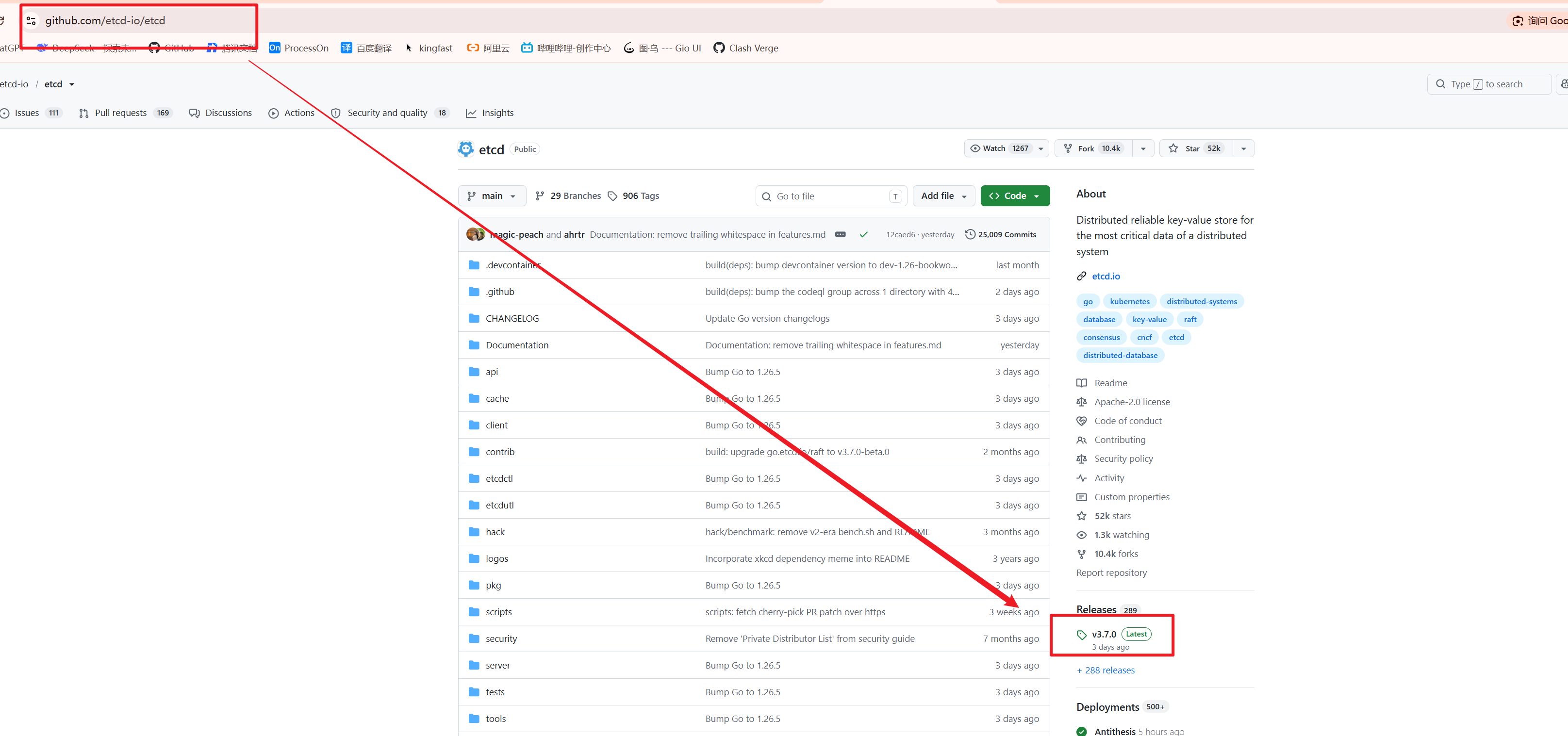Expand the commit message ellipsis button
This screenshot has height=736, width=1568.
pos(840,234)
